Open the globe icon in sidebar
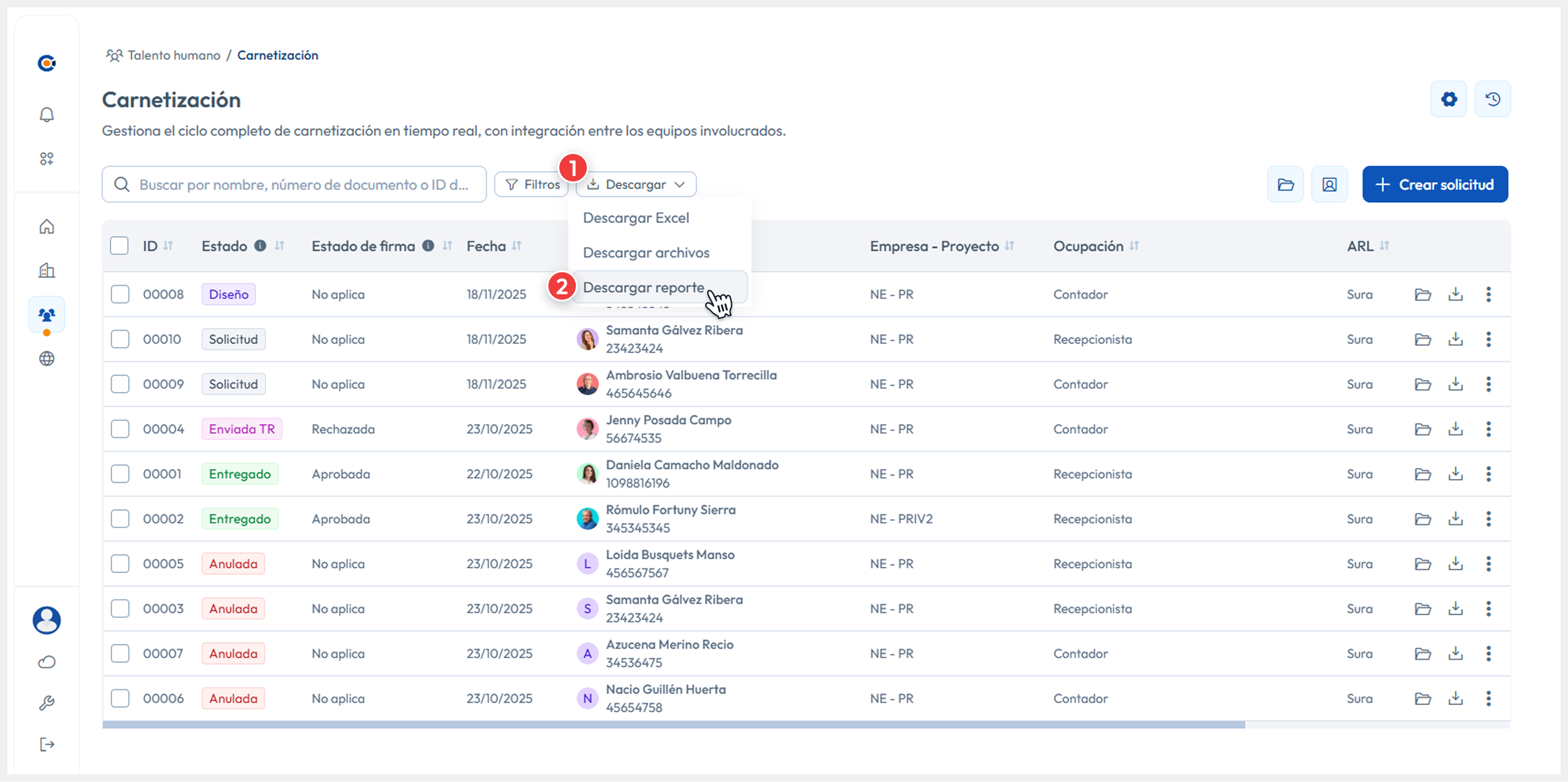Image resolution: width=1568 pixels, height=782 pixels. coord(46,359)
